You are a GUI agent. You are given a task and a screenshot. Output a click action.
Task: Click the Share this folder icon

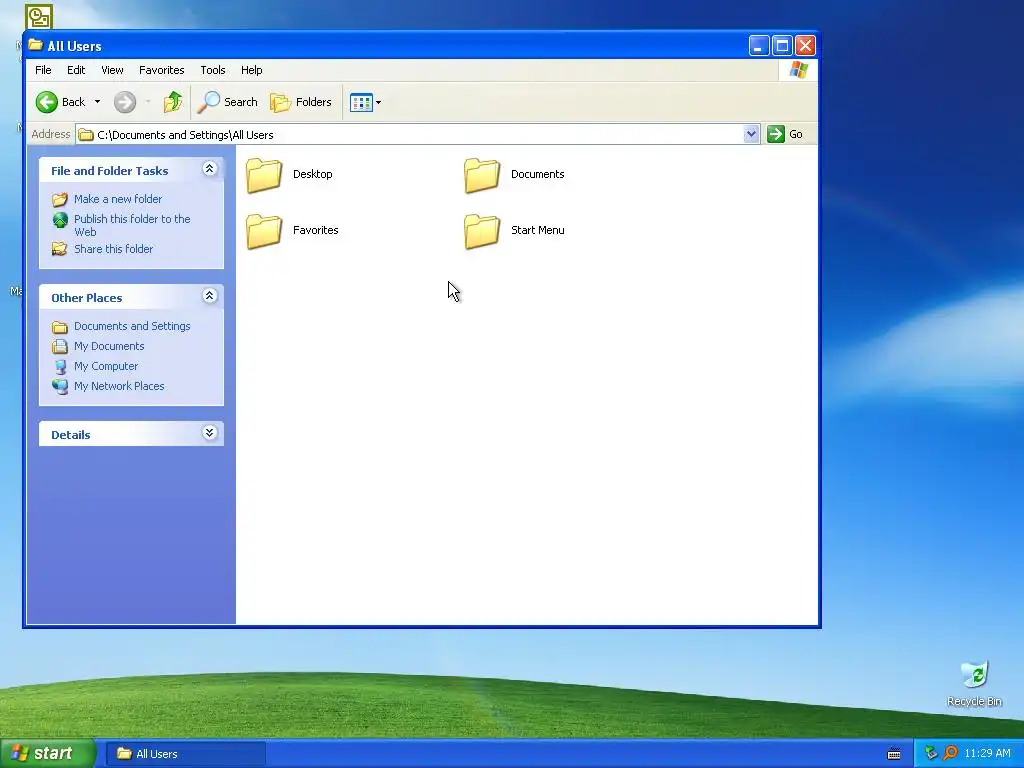point(59,249)
